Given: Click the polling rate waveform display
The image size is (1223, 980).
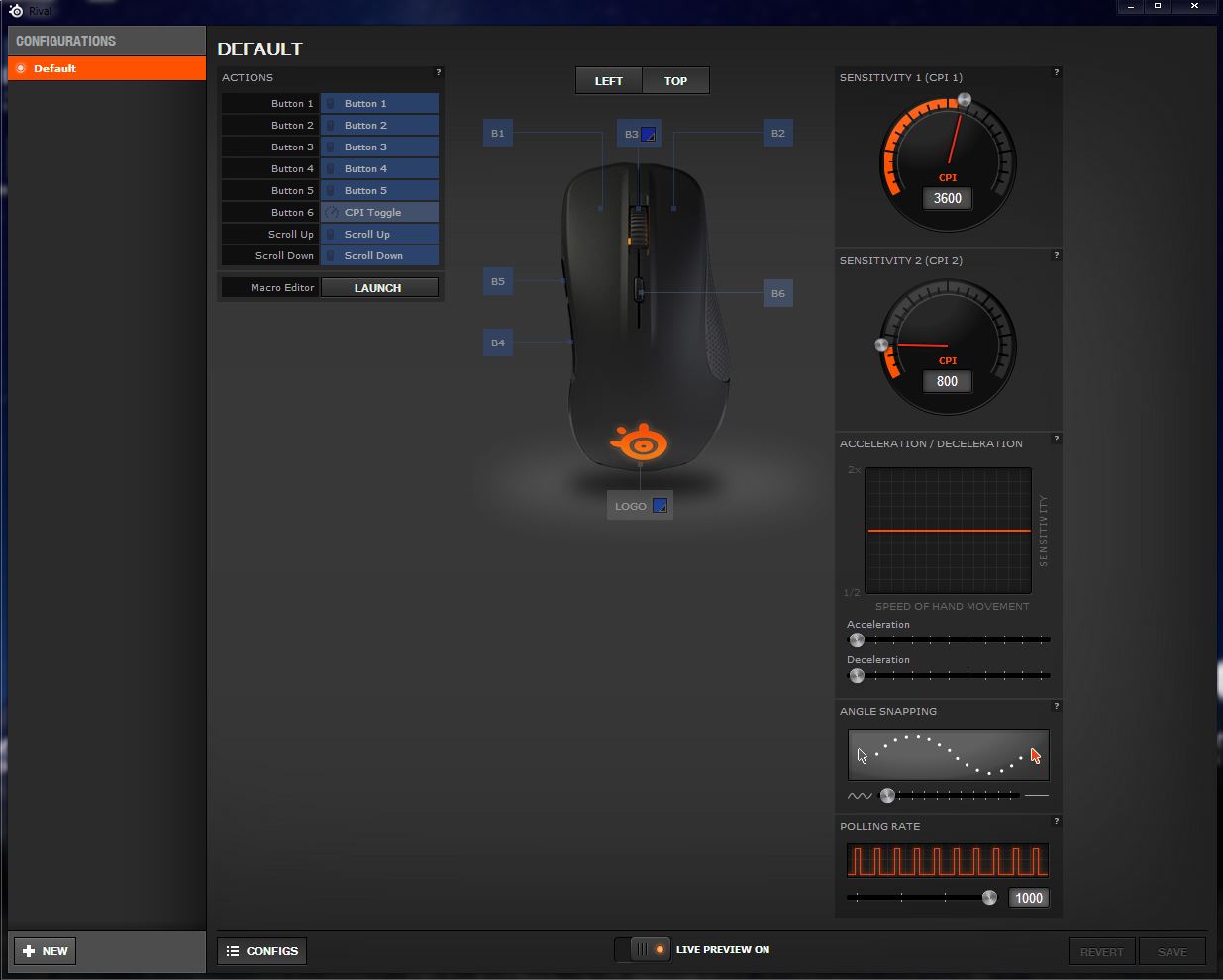Looking at the screenshot, I should (x=948, y=860).
